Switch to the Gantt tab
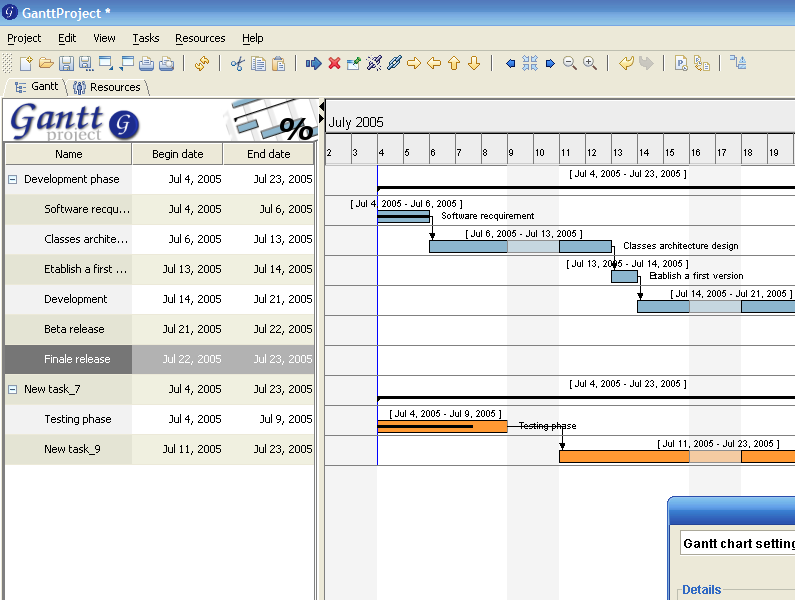 (x=36, y=87)
